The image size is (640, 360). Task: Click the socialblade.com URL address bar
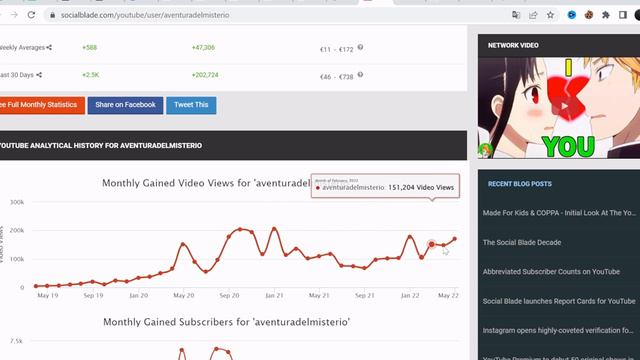[x=145, y=15]
